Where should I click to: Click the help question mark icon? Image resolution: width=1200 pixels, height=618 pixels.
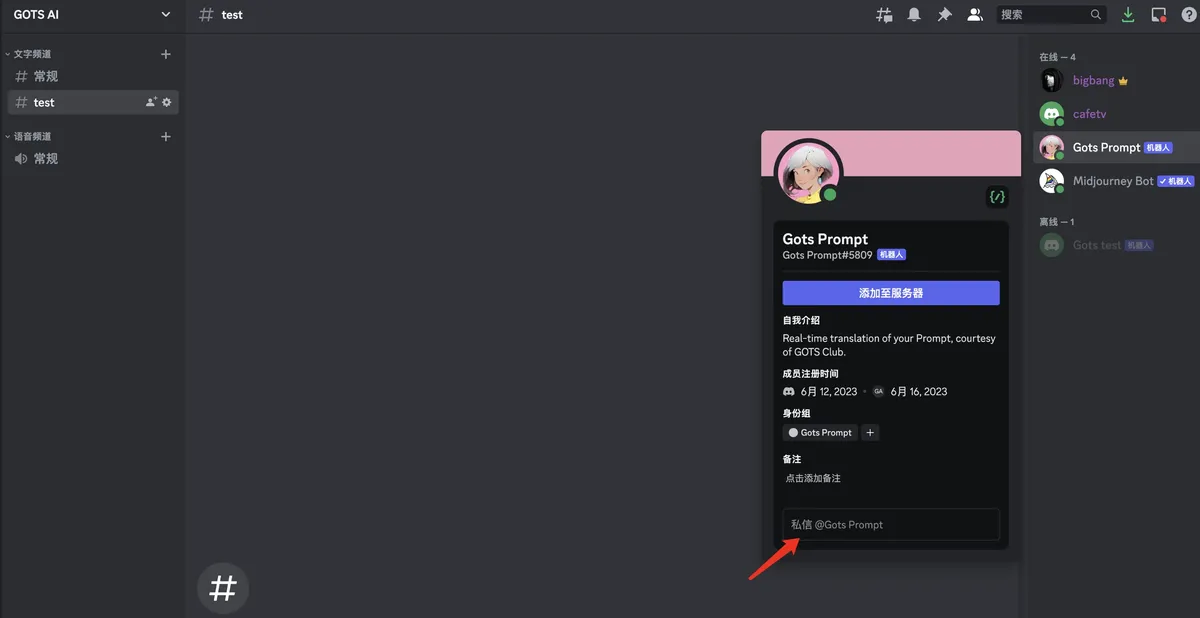[1187, 15]
